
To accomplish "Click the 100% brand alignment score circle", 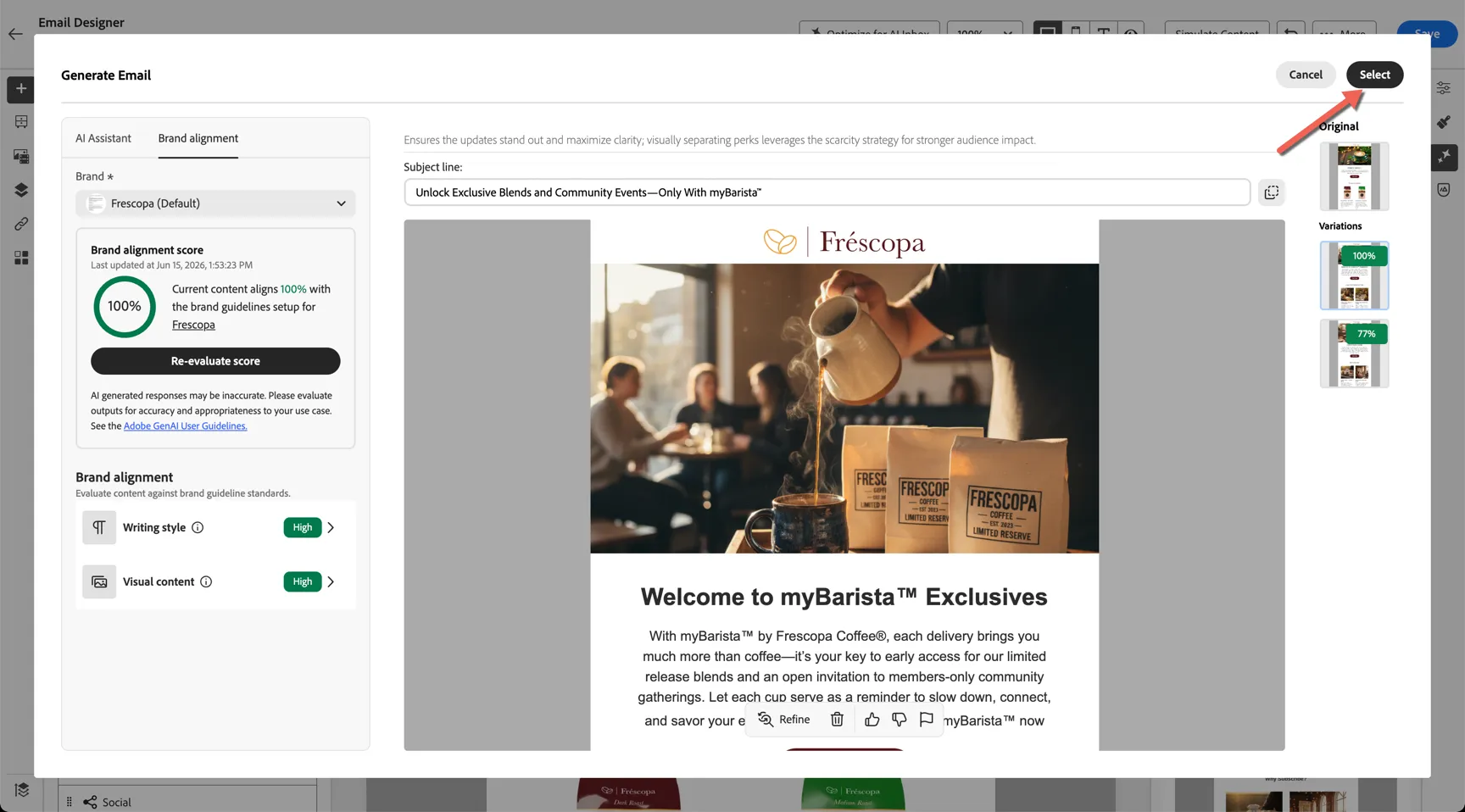I will 125,306.
